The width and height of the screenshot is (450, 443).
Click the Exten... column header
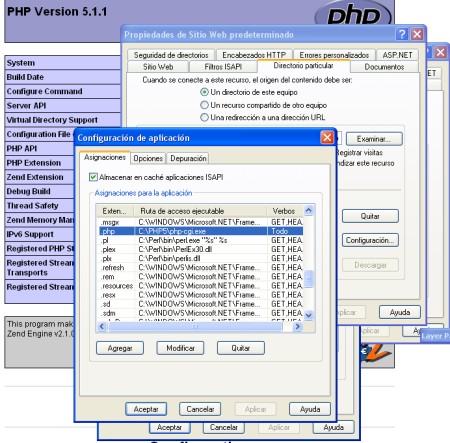115,211
